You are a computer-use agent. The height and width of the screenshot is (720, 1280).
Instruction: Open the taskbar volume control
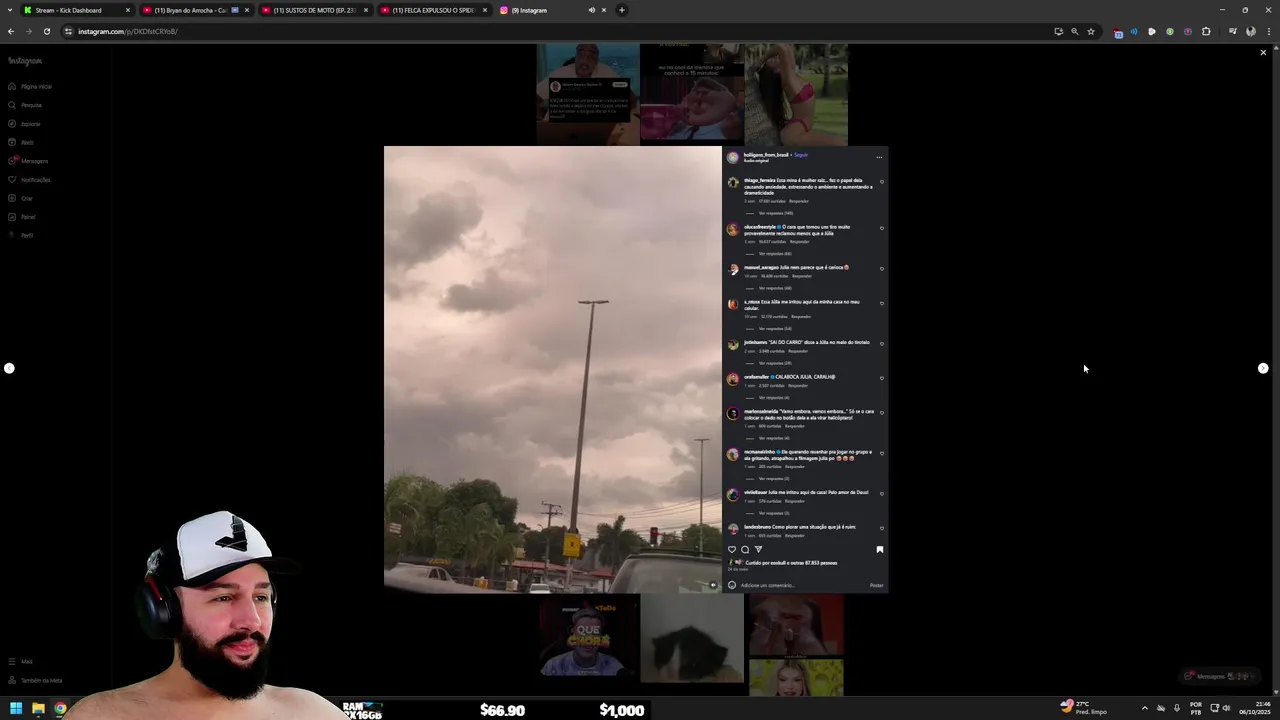[x=1226, y=708]
